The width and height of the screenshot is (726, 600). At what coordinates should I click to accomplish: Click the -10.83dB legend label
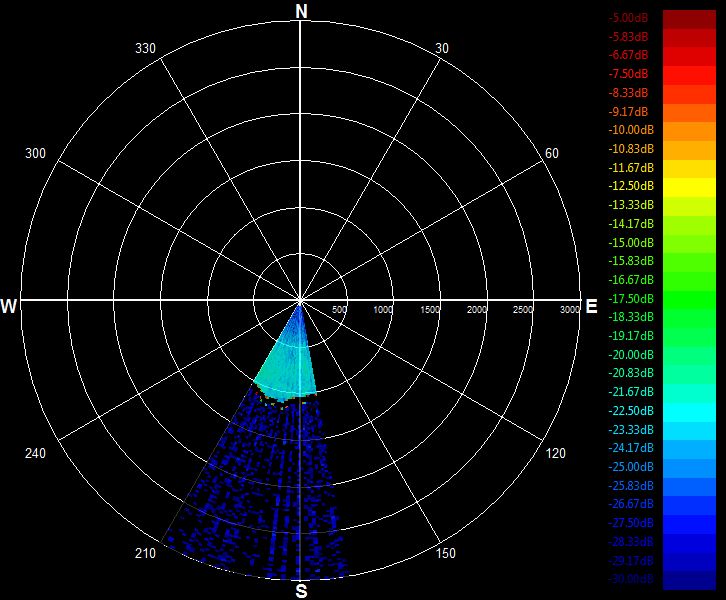[x=631, y=149]
